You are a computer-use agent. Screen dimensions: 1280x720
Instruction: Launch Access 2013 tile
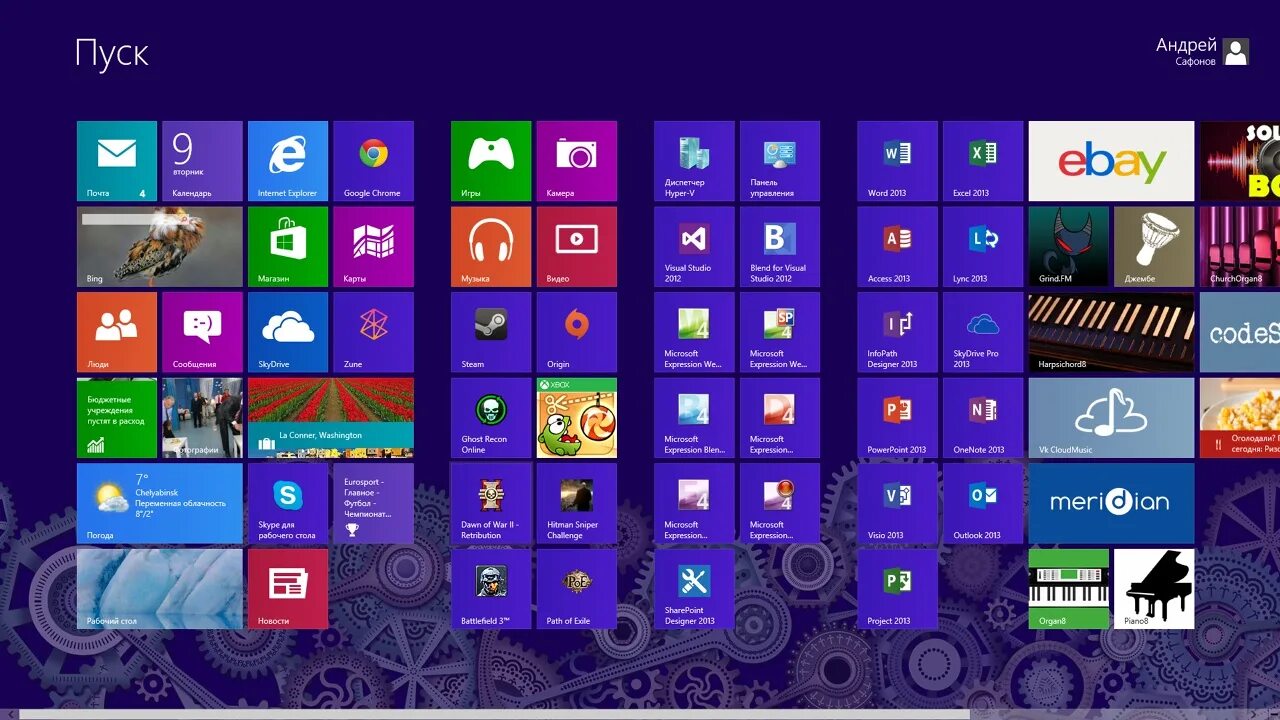coord(897,247)
